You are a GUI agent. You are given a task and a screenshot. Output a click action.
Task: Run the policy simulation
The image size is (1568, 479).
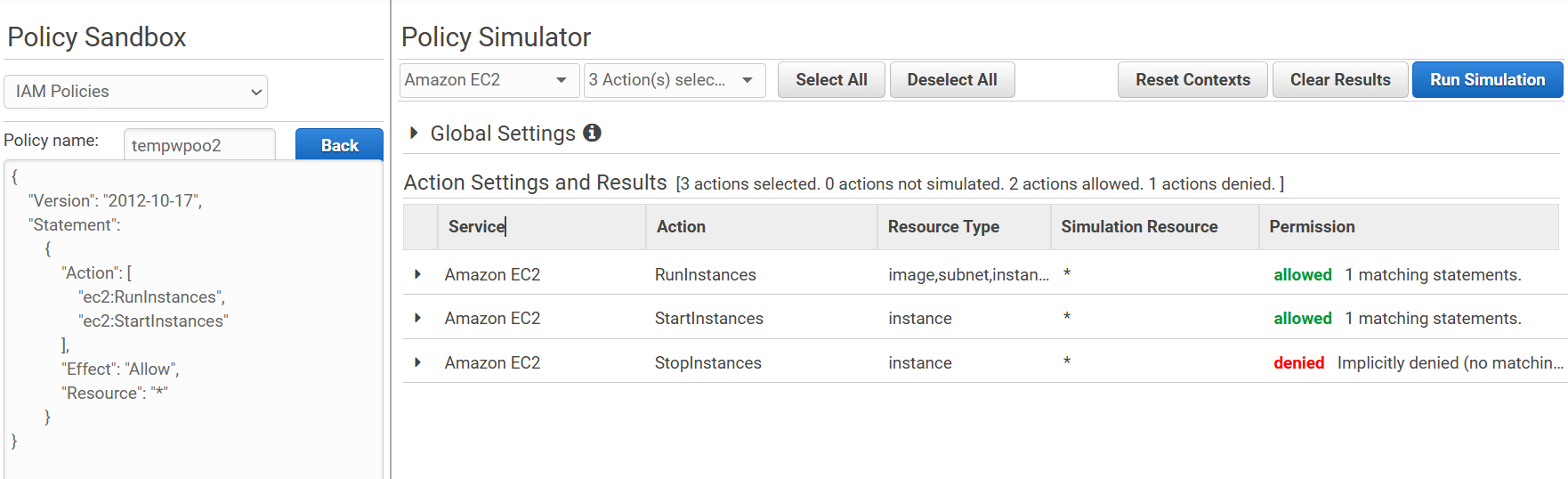pos(1487,80)
